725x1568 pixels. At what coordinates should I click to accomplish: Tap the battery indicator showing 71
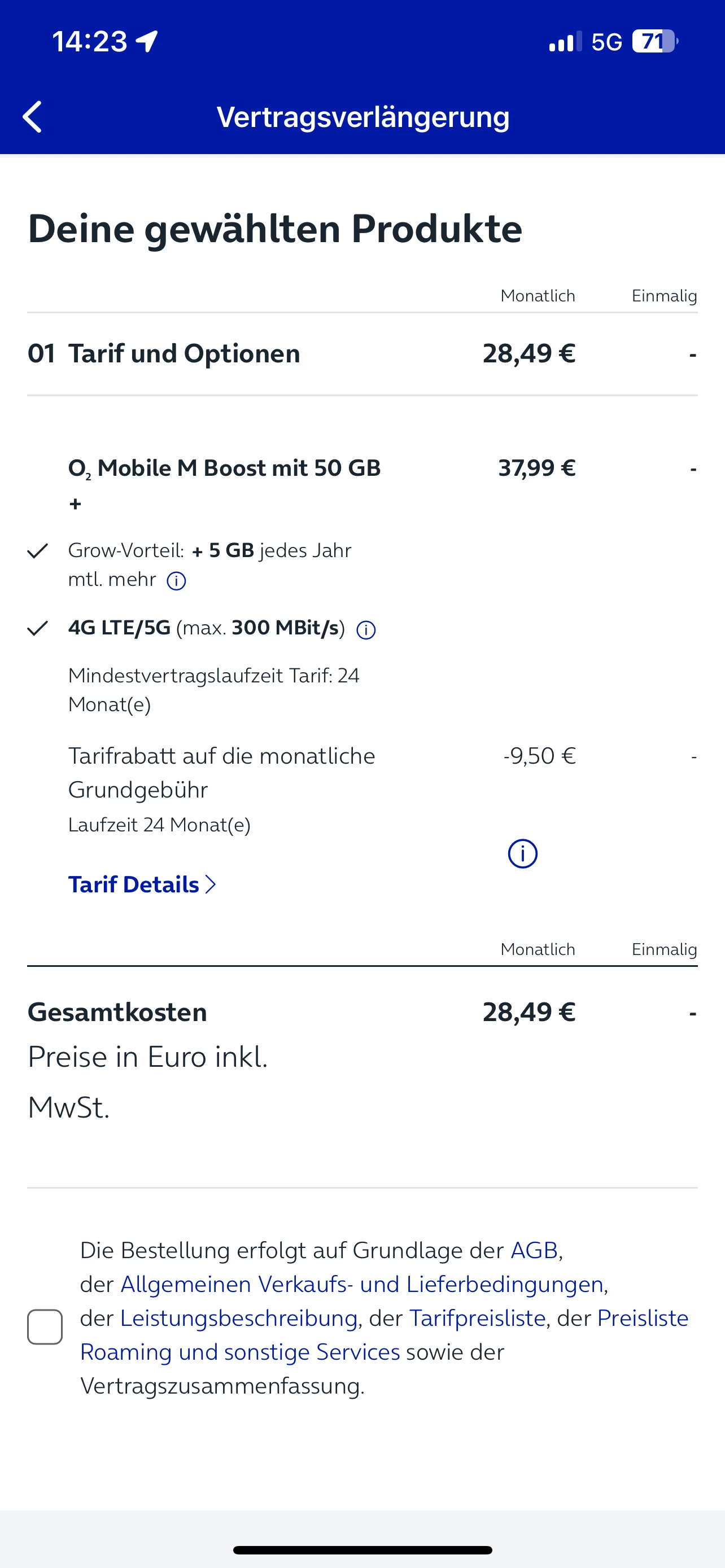(654, 41)
